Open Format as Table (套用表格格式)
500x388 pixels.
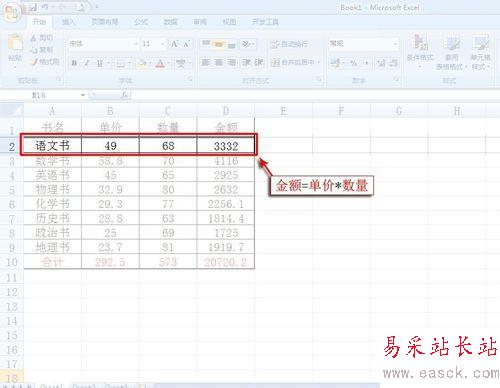(451, 52)
